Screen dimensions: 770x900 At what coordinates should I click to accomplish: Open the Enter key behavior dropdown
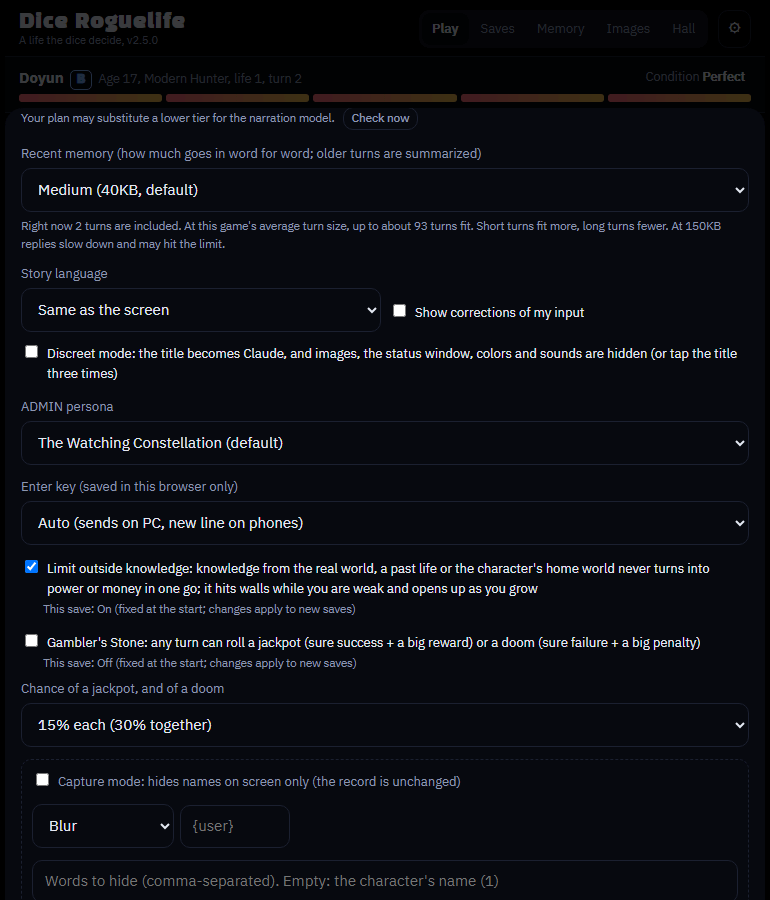tap(385, 523)
